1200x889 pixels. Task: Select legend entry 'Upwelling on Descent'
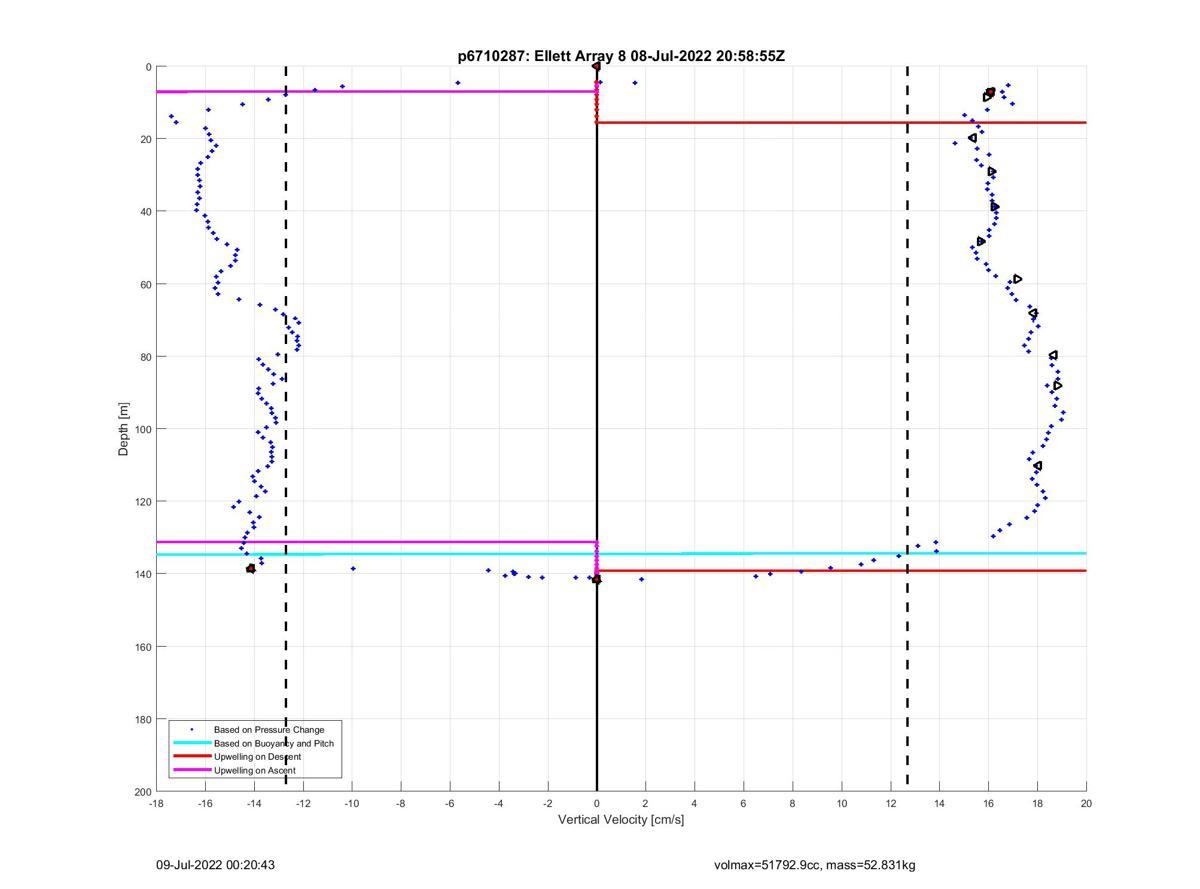(258, 757)
